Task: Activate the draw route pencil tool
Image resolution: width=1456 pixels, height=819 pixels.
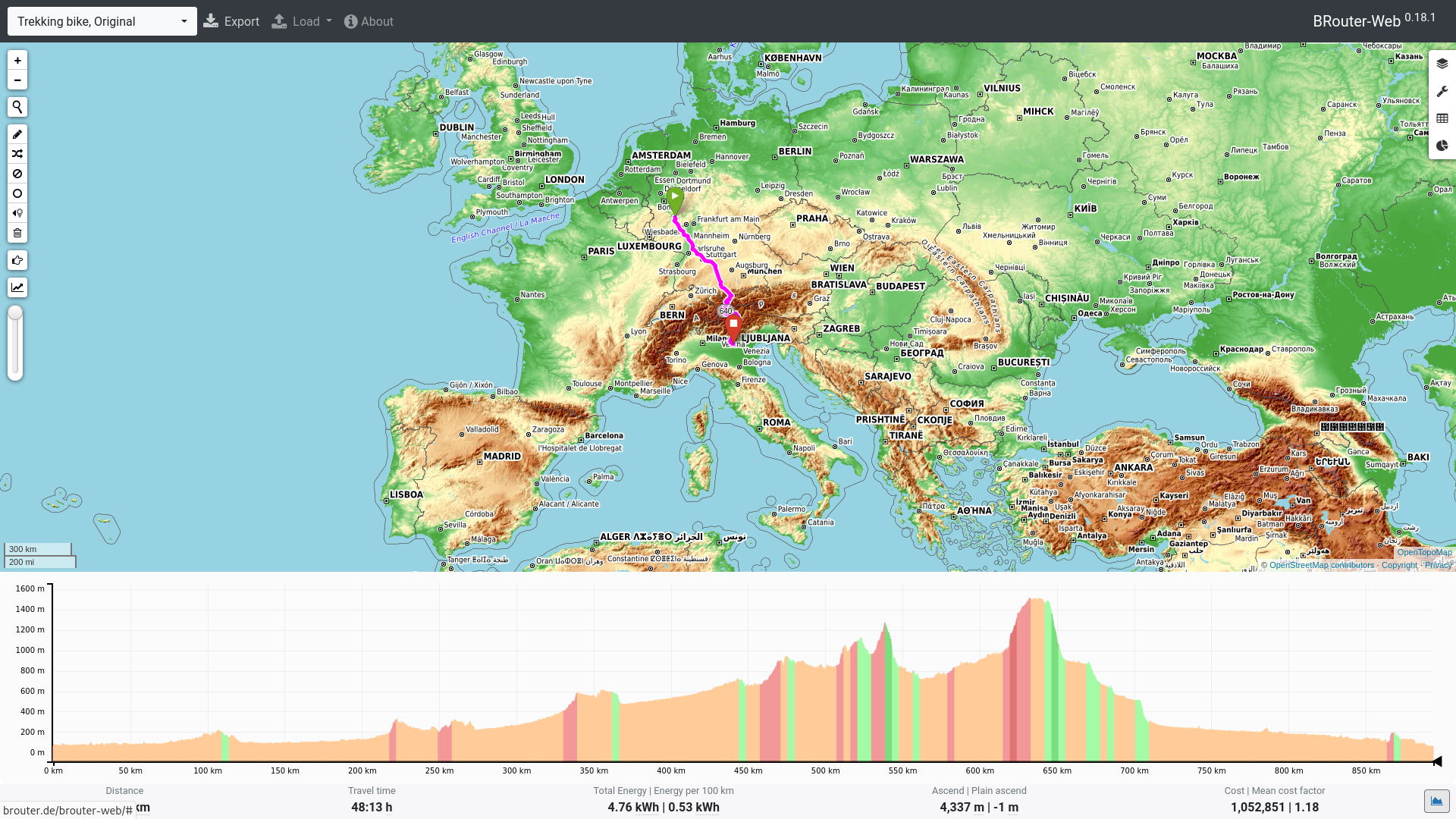Action: [17, 134]
